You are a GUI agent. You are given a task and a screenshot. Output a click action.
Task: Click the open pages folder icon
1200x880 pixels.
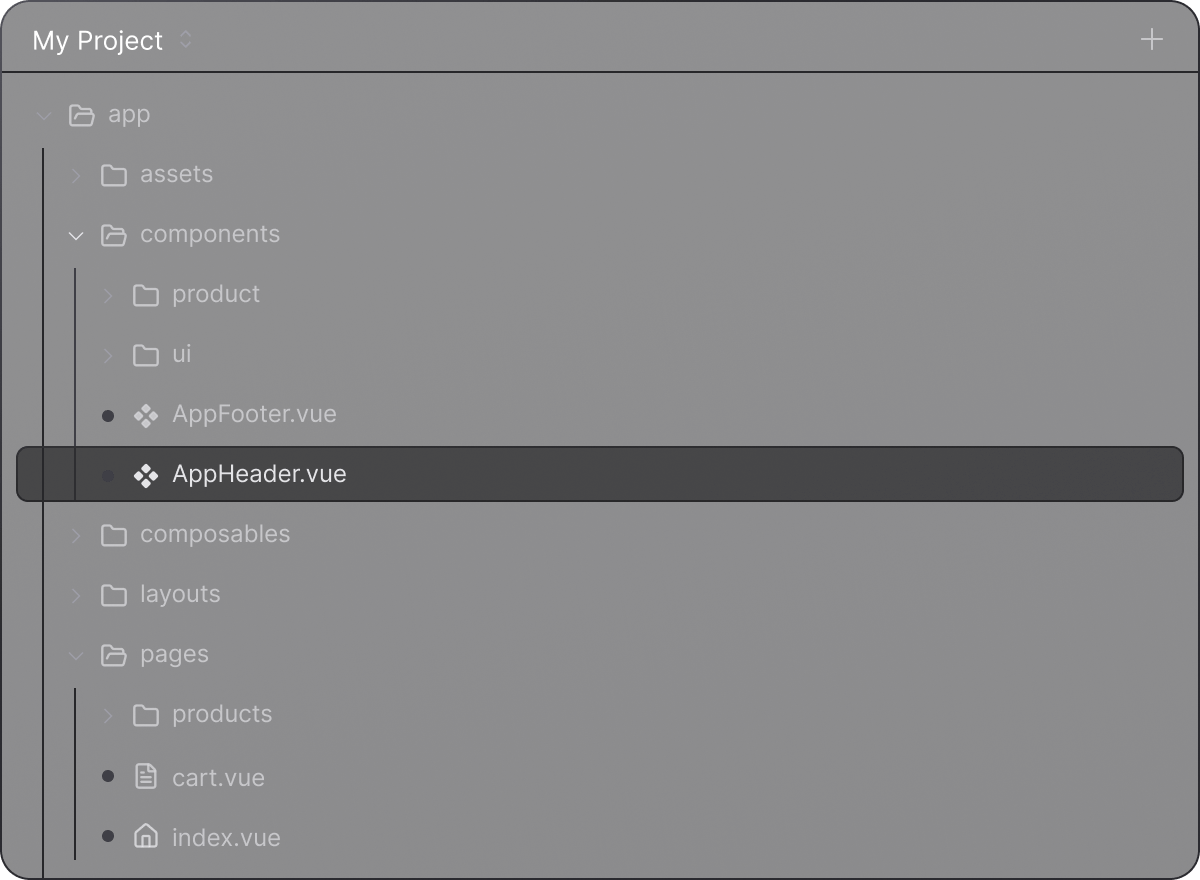point(114,655)
